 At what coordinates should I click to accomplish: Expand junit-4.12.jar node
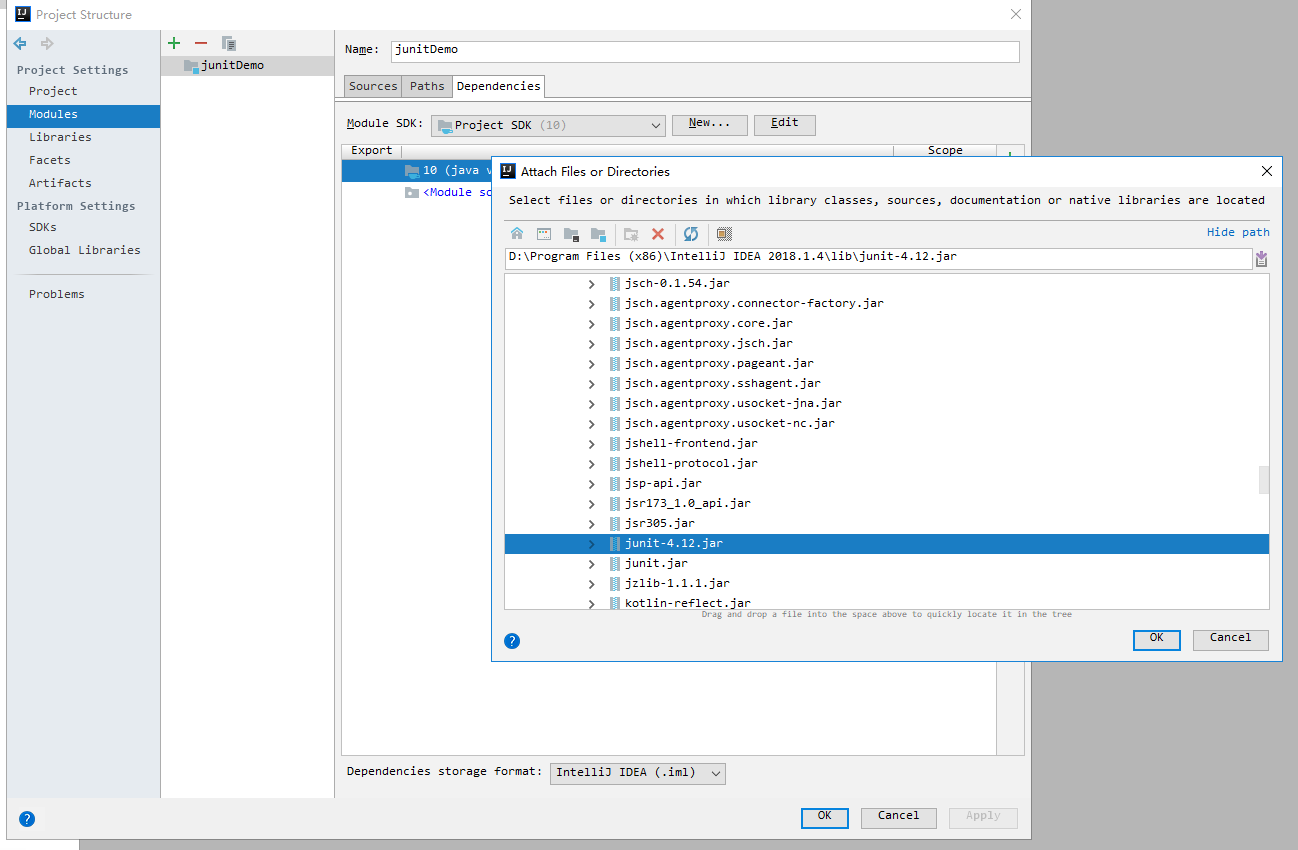pyautogui.click(x=591, y=544)
